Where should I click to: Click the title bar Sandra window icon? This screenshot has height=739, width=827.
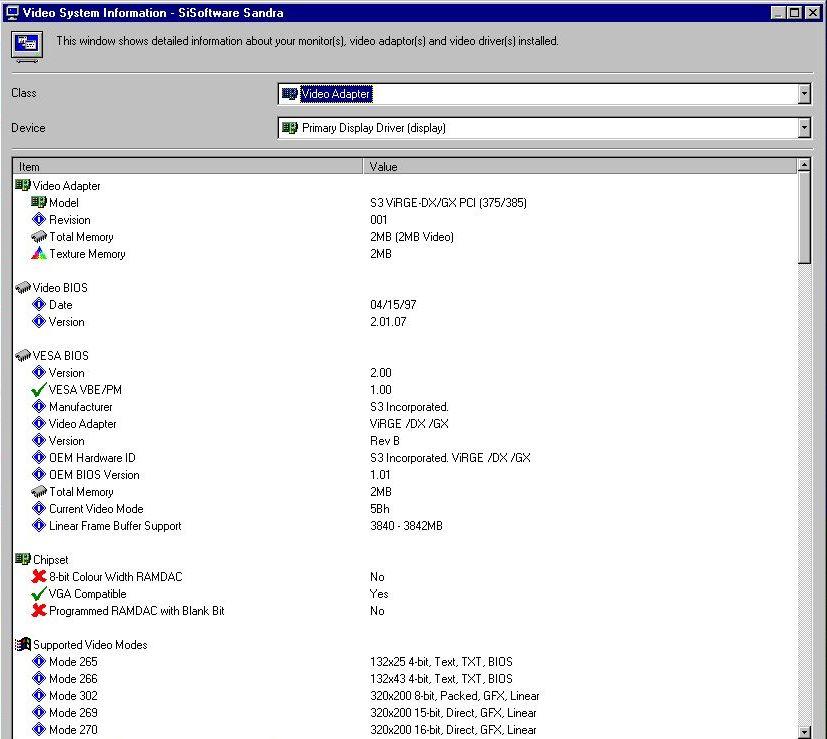(12, 13)
